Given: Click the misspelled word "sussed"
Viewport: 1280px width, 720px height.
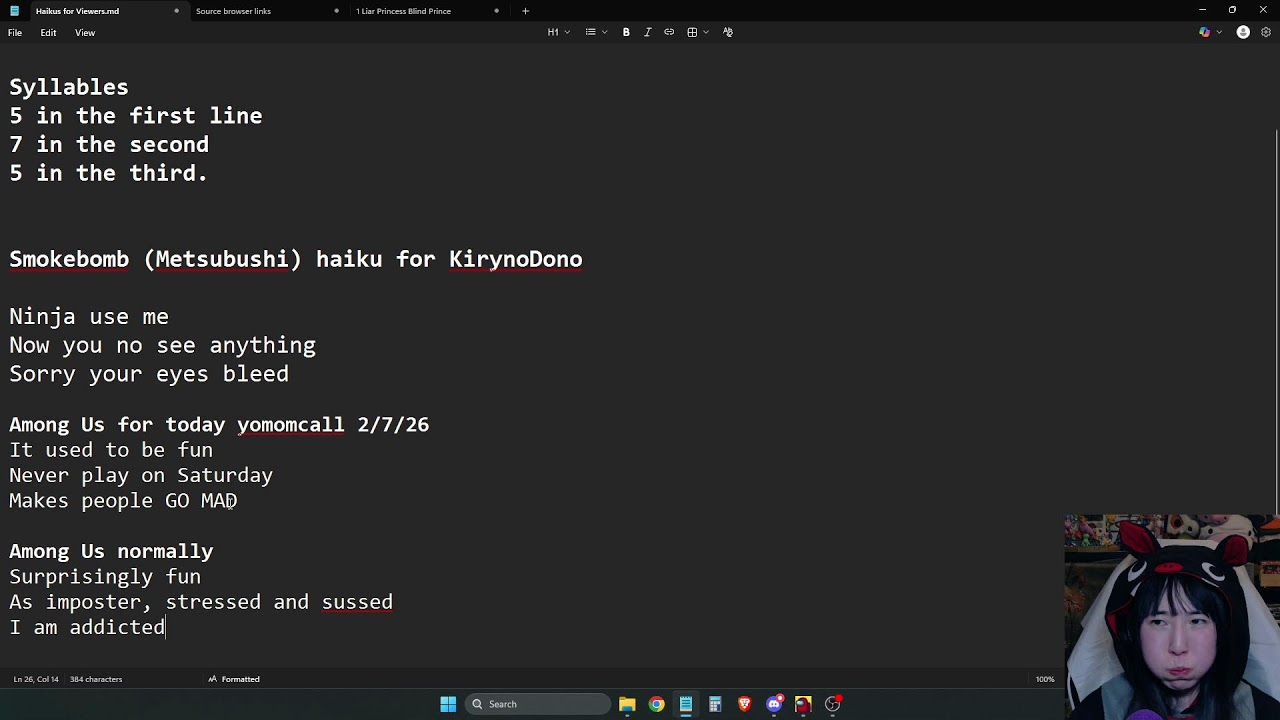Looking at the screenshot, I should click(x=357, y=602).
